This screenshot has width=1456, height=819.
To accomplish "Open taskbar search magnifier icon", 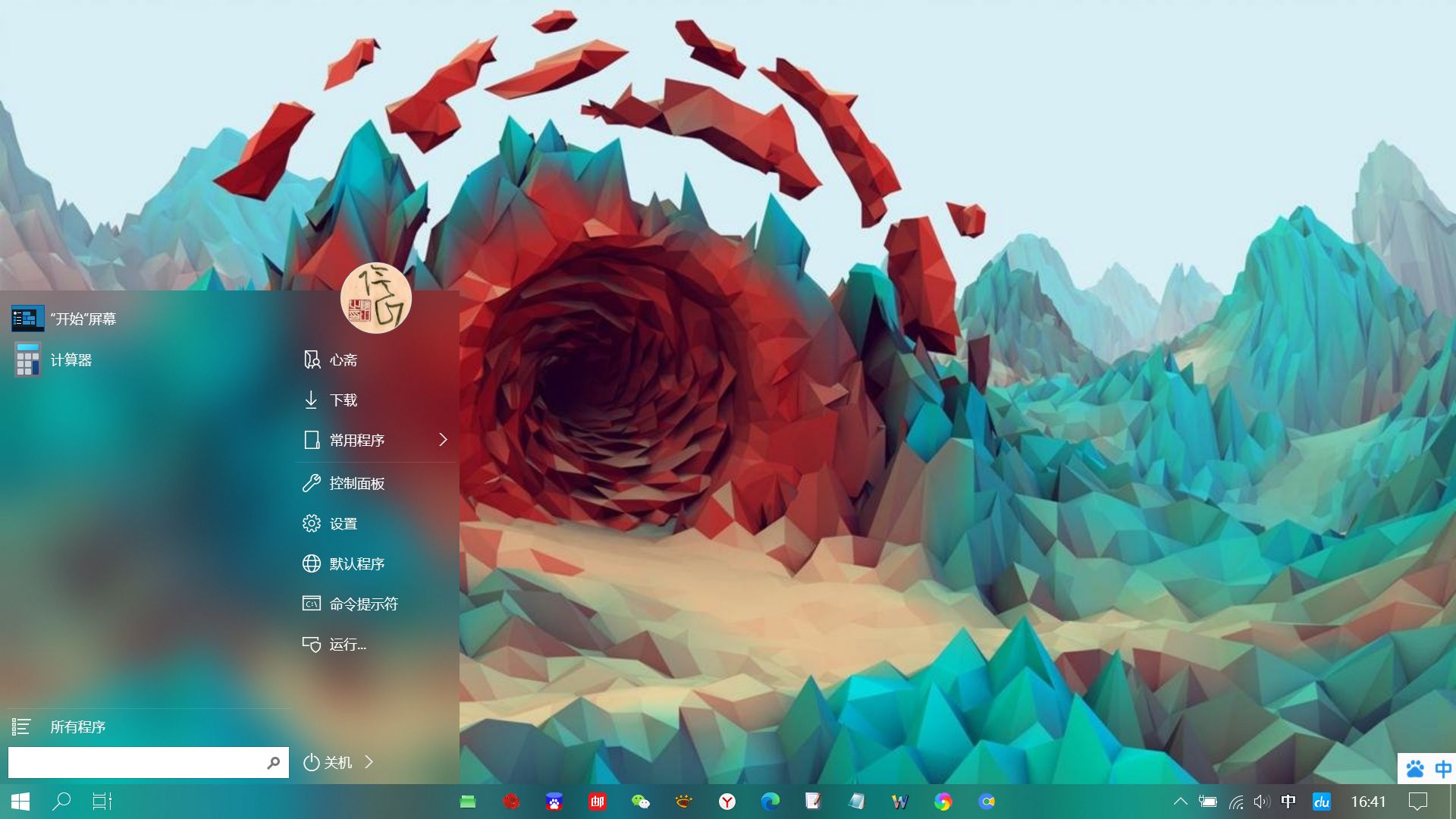I will click(x=61, y=802).
